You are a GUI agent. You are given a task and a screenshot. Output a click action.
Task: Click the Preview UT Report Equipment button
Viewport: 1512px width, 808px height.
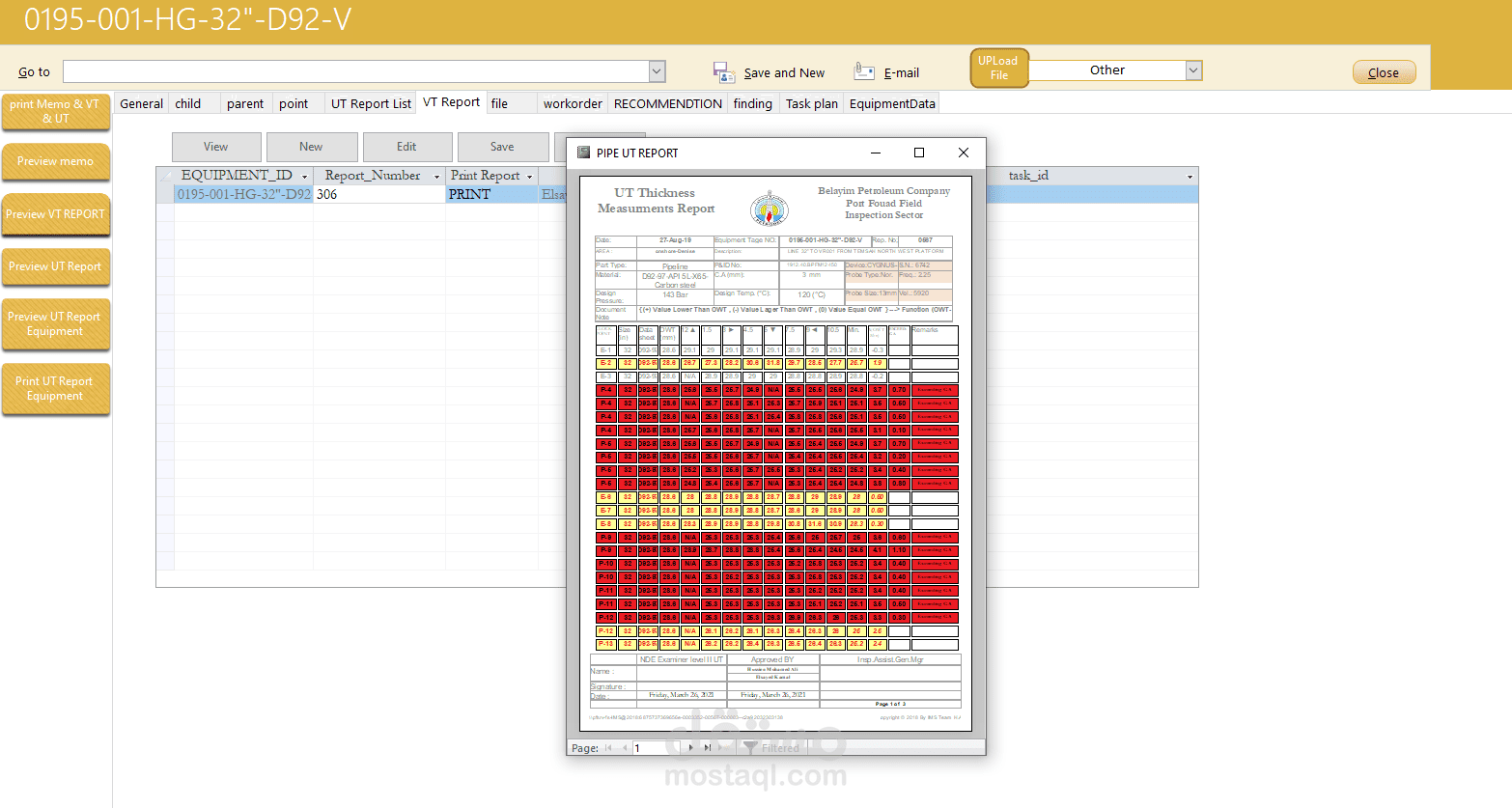pos(55,323)
